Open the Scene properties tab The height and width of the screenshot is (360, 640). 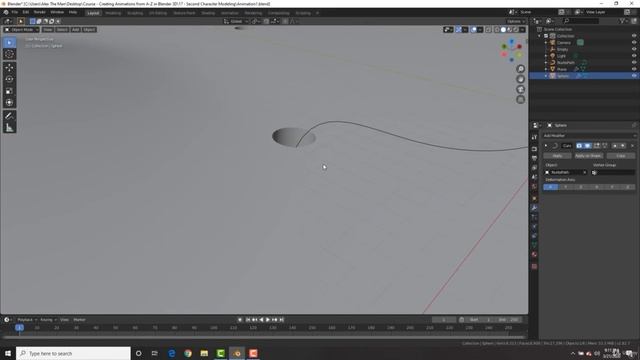point(534,177)
